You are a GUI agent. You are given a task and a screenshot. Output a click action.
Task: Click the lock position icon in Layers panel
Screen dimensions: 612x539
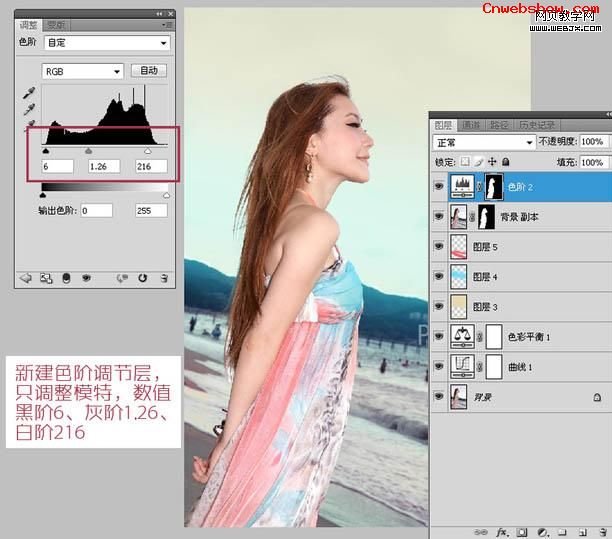coord(492,162)
